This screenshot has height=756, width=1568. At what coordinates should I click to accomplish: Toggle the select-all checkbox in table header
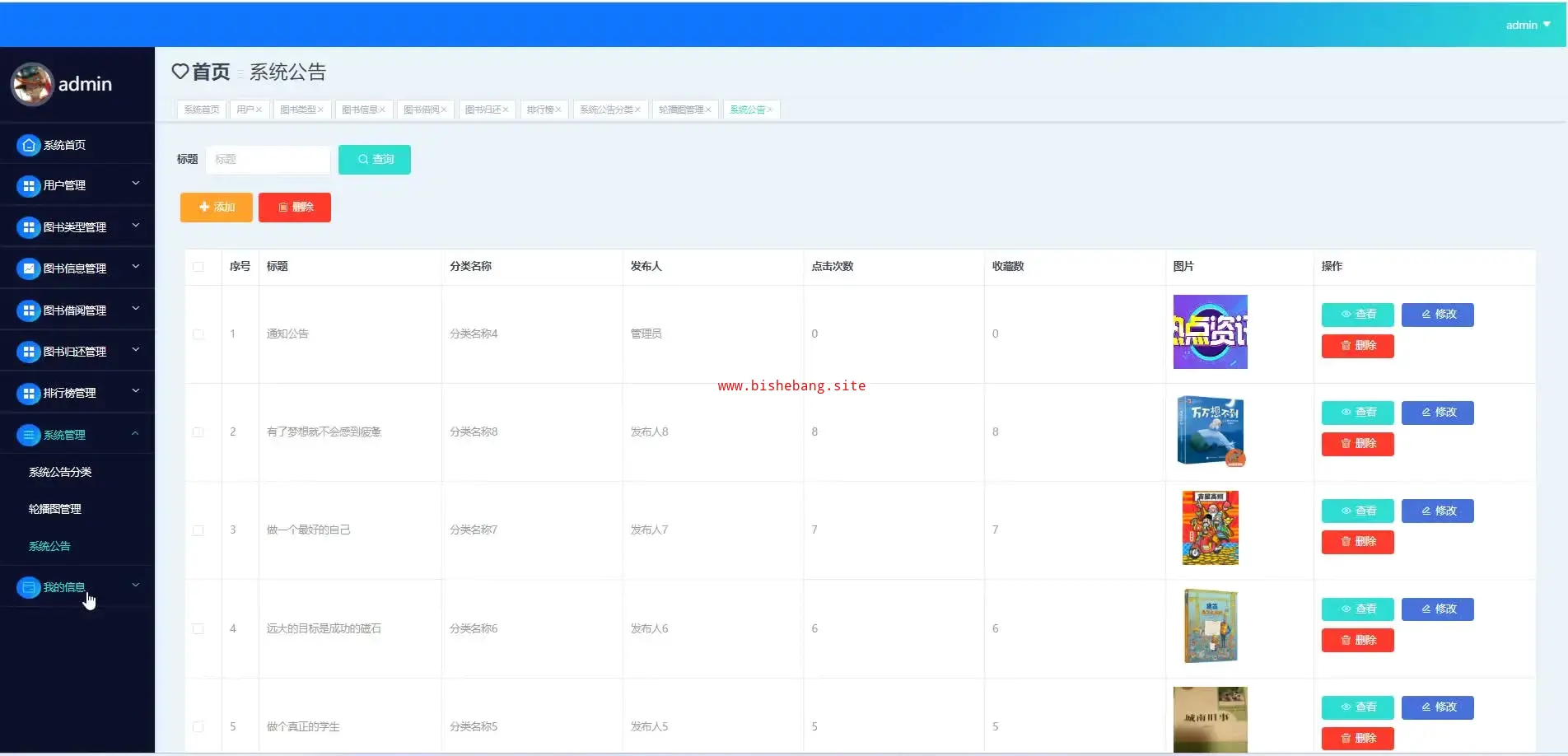click(198, 267)
